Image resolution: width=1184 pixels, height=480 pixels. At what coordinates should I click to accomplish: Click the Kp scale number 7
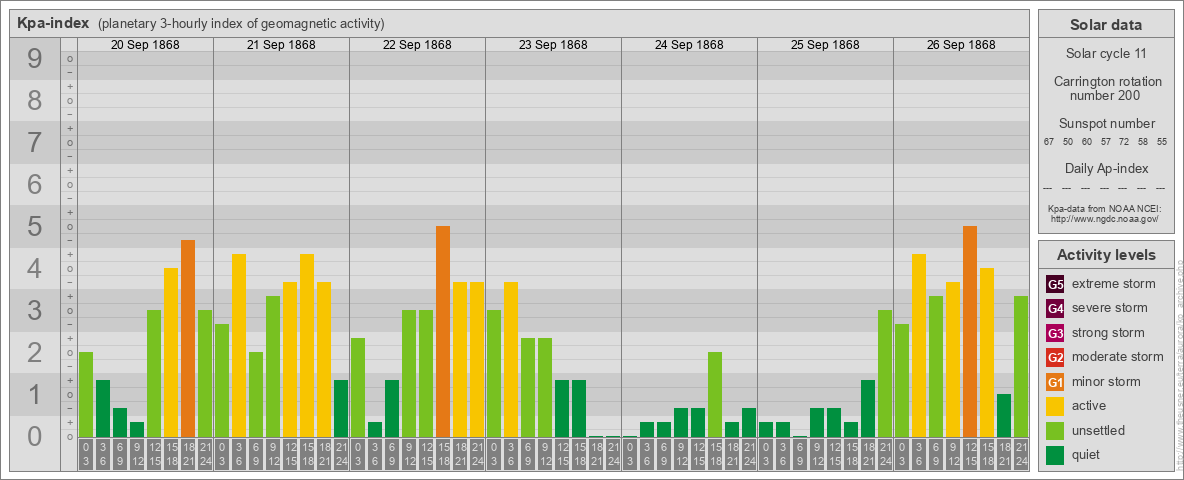tap(35, 143)
